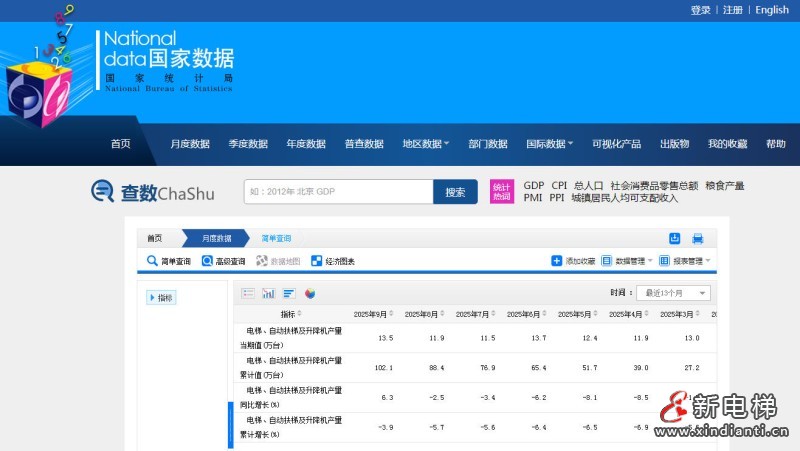Screen dimensions: 800x451
Task: Expand the 报表管理 dropdown
Action: (x=685, y=261)
